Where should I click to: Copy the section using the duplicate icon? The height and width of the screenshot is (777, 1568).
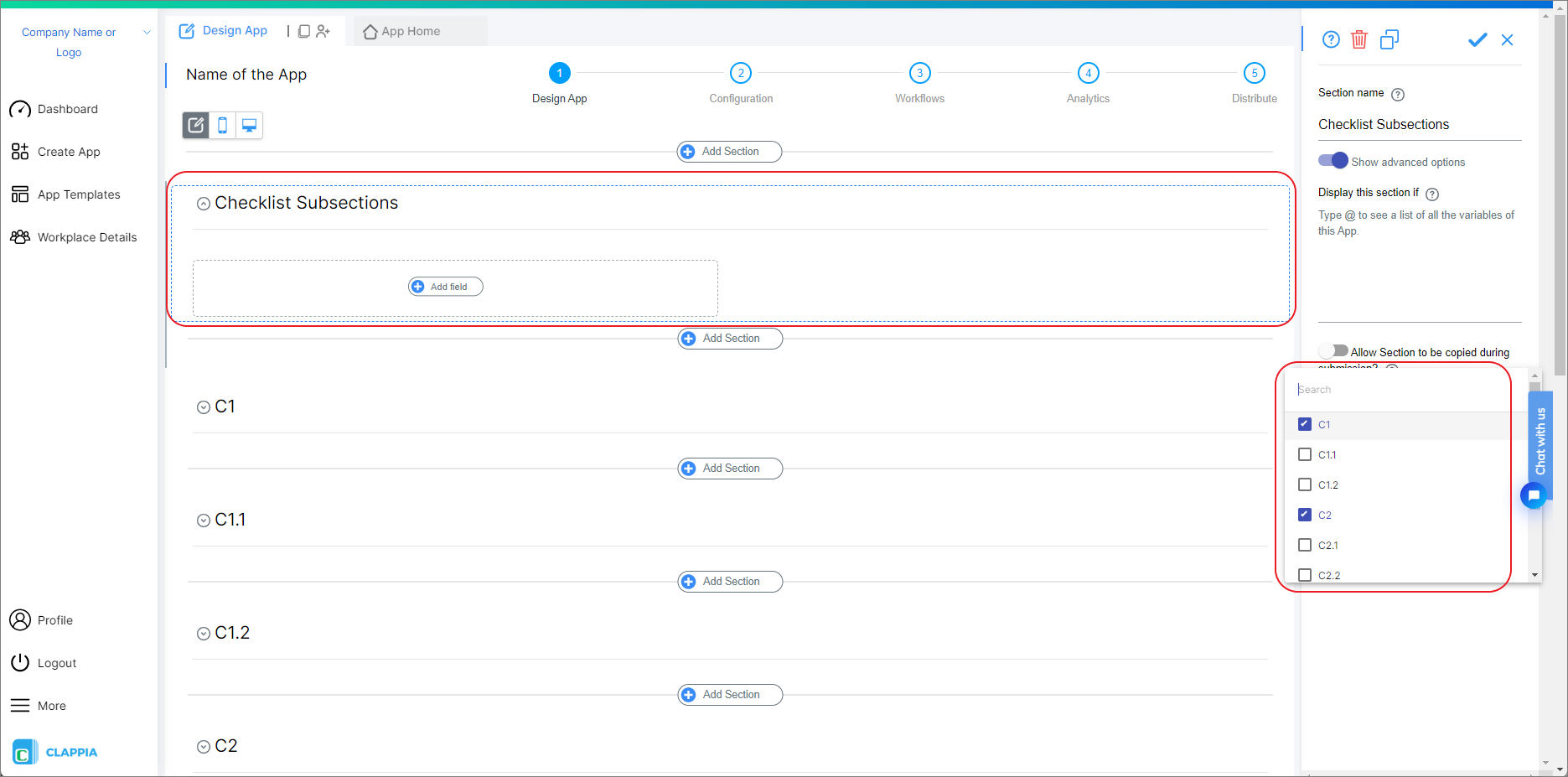click(x=1389, y=39)
